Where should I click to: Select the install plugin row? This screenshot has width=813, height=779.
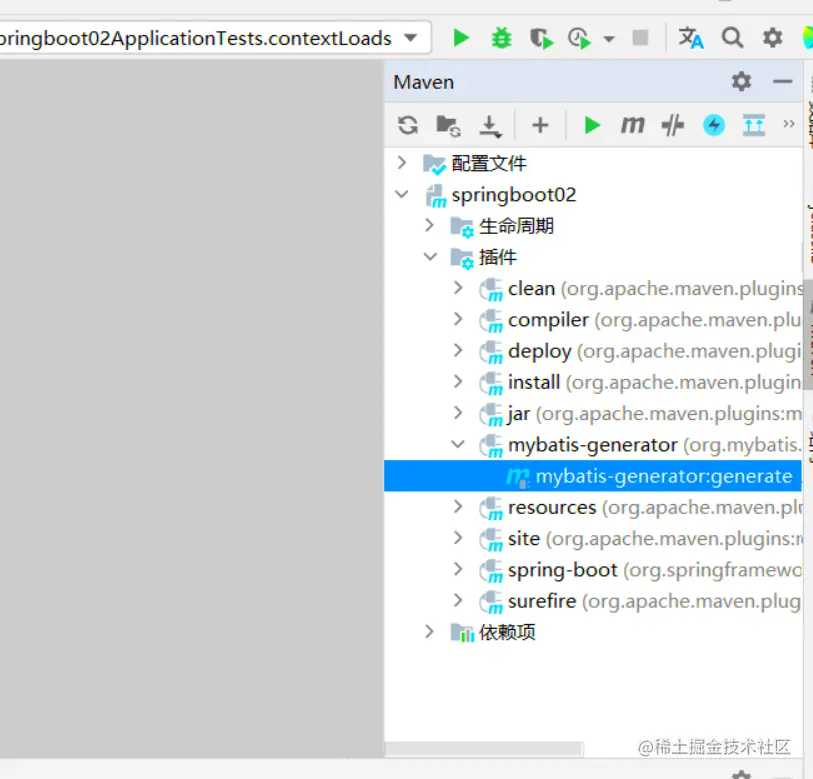pos(593,382)
